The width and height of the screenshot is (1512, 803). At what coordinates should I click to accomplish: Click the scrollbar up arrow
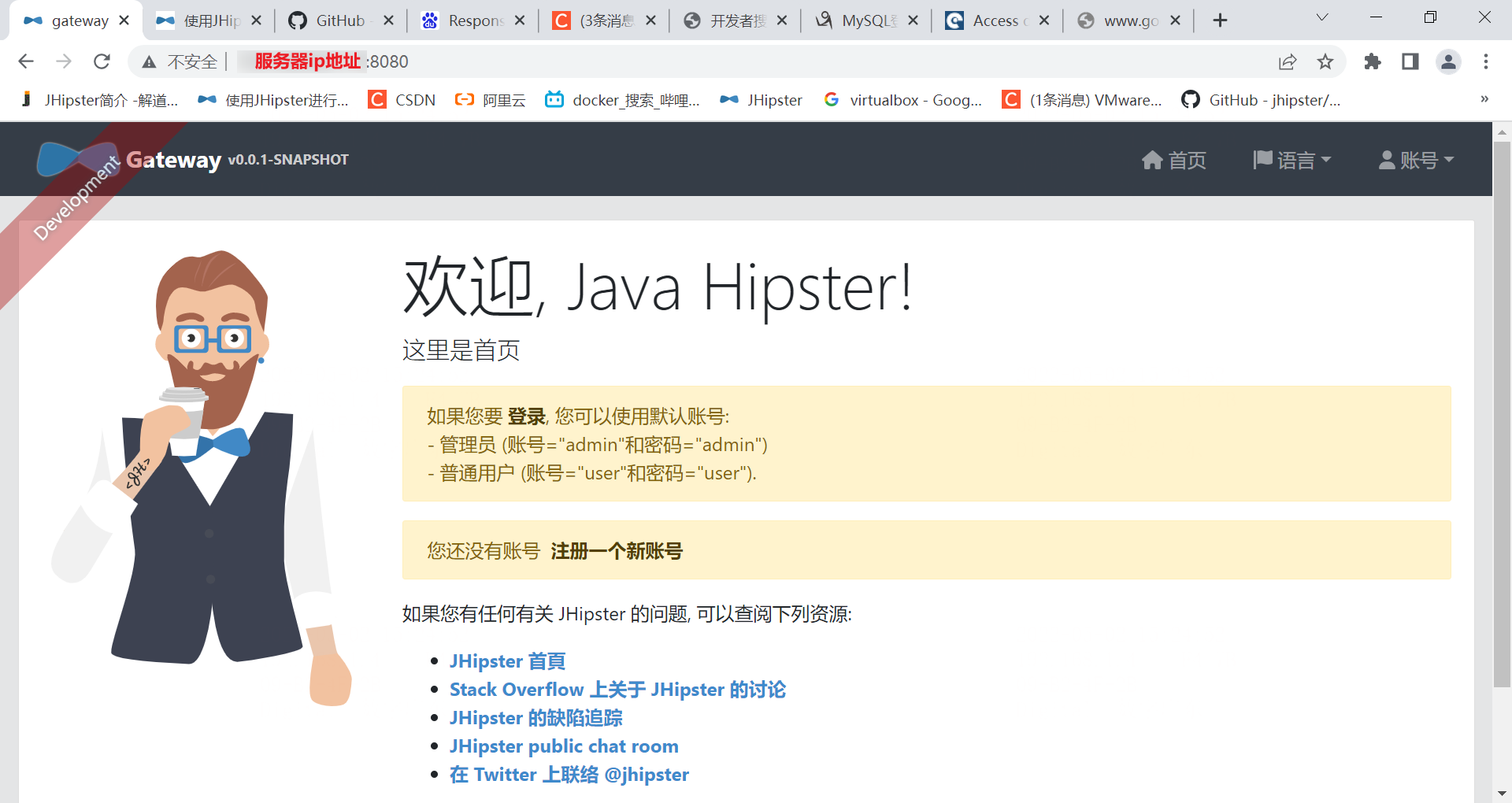tap(1502, 132)
